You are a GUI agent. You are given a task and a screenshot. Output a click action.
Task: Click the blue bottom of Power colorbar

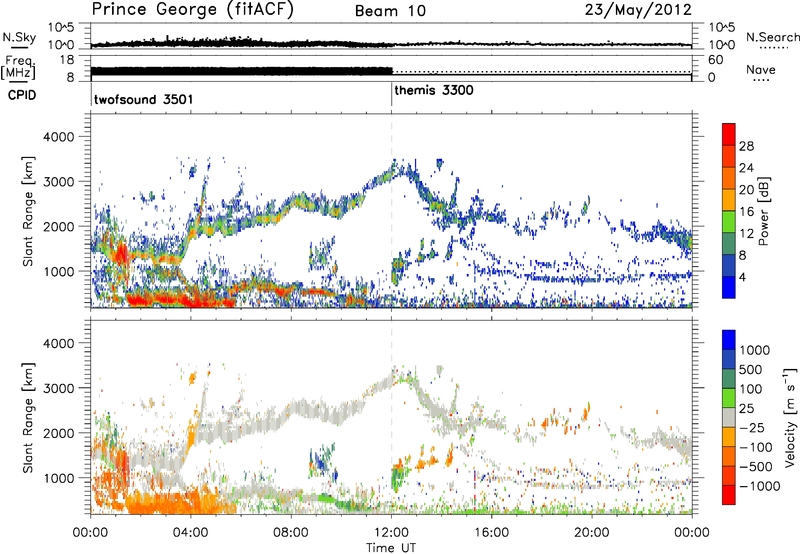pyautogui.click(x=729, y=287)
